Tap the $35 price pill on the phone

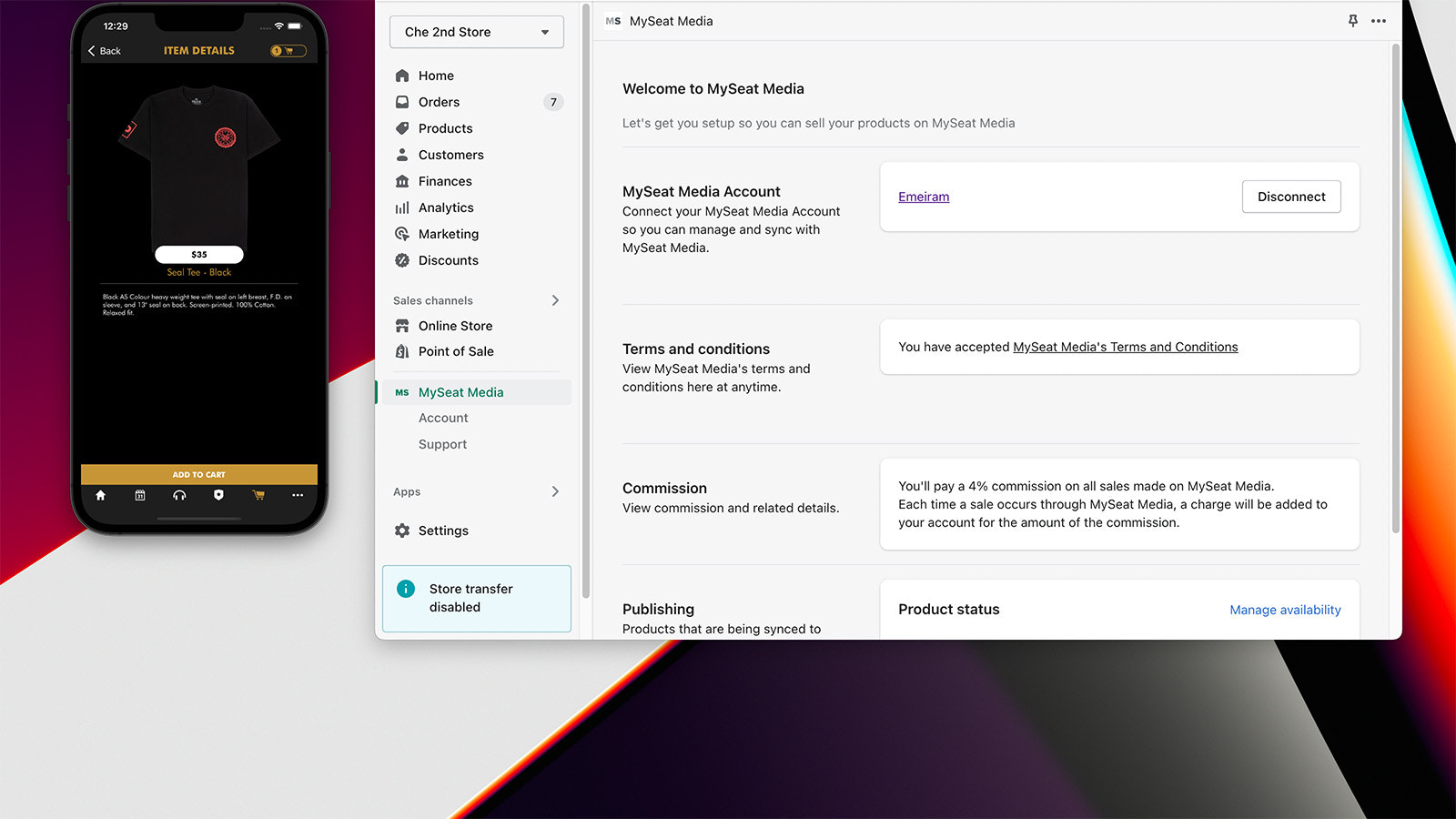(199, 255)
